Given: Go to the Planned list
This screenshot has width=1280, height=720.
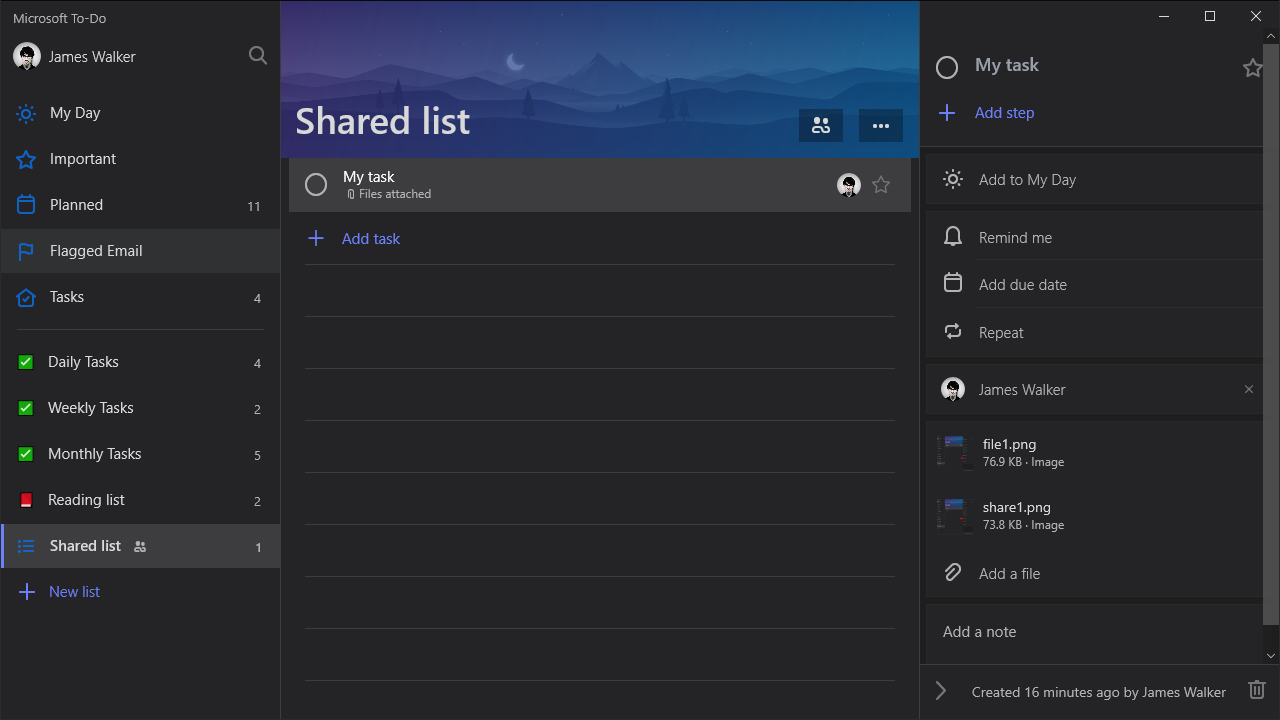Looking at the screenshot, I should pyautogui.click(x=140, y=205).
